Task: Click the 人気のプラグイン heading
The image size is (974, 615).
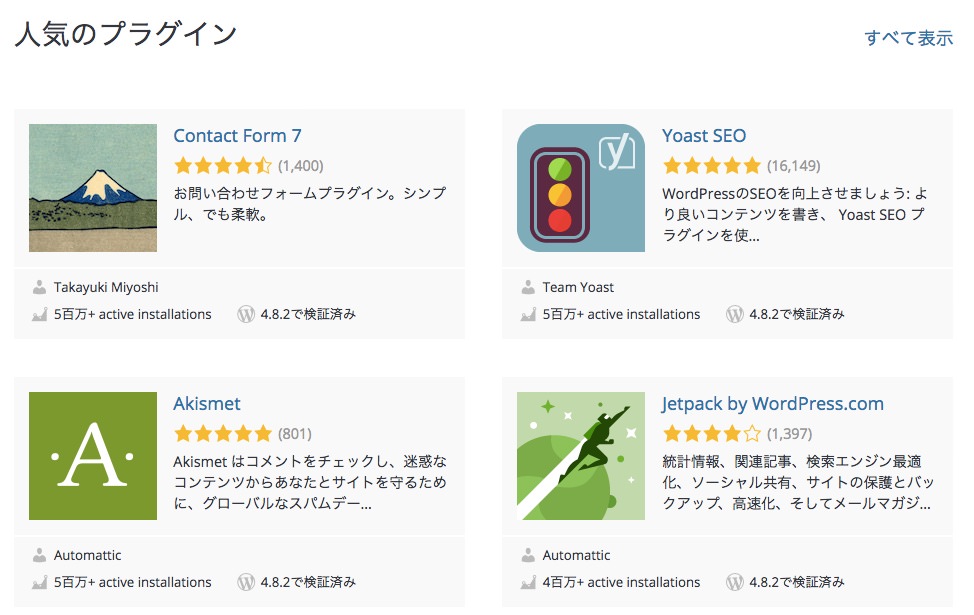Action: (126, 34)
